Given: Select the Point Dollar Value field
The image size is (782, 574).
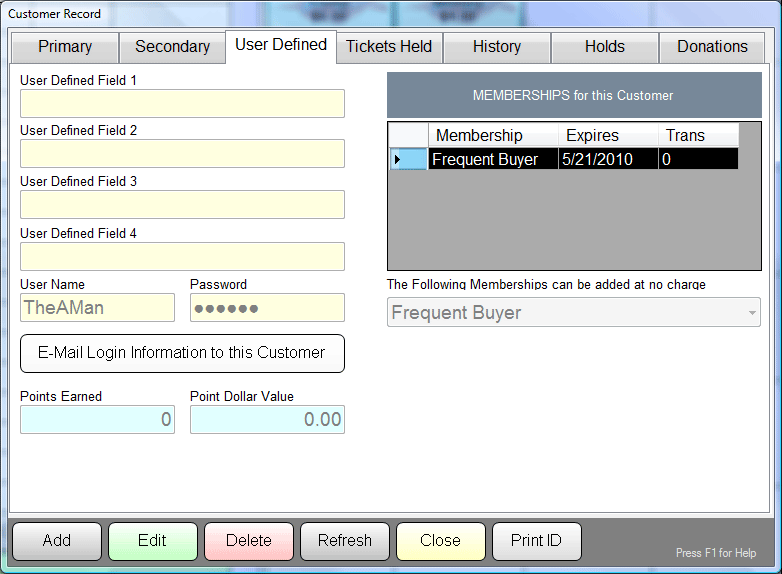Looking at the screenshot, I should pos(267,419).
